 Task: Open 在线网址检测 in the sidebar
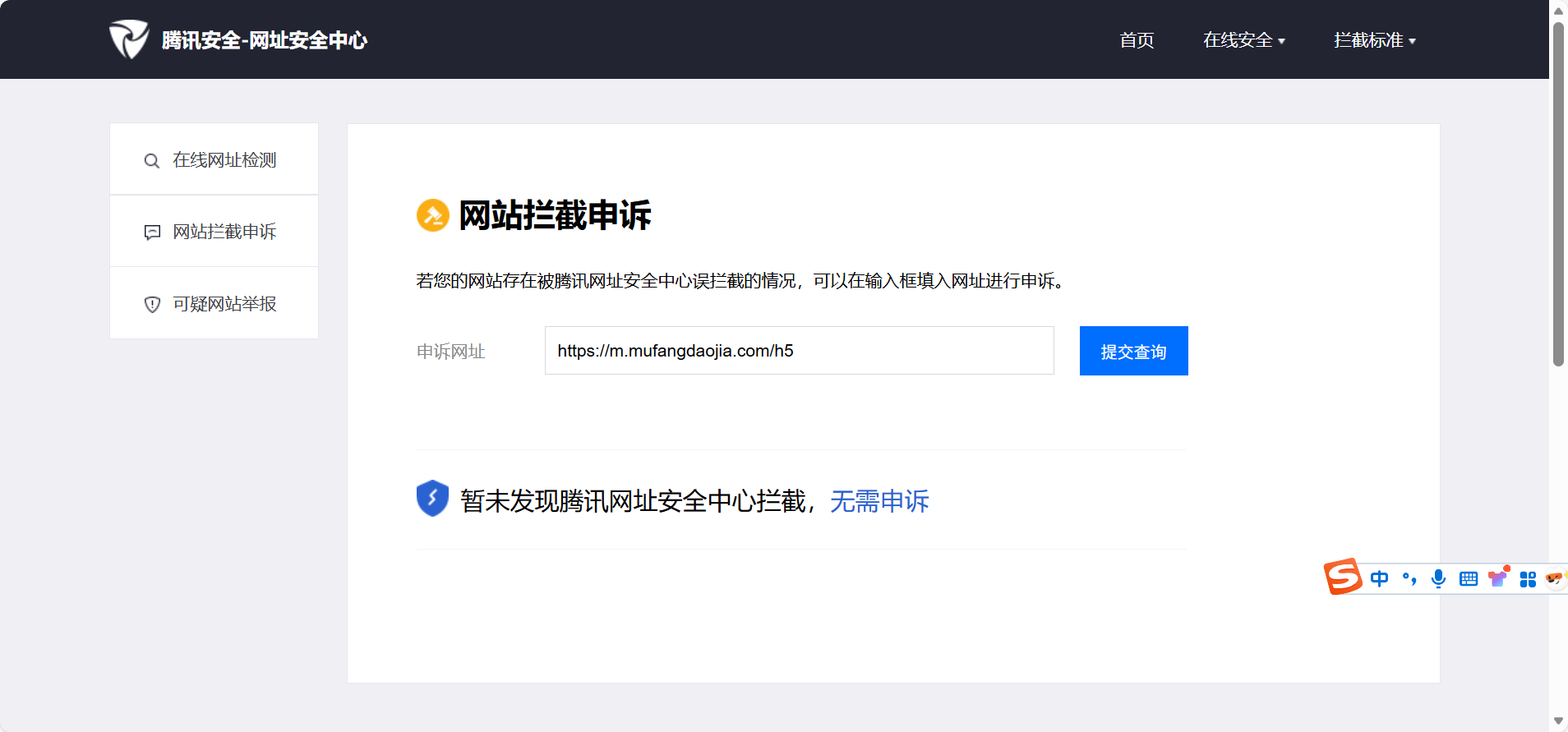pyautogui.click(x=214, y=159)
